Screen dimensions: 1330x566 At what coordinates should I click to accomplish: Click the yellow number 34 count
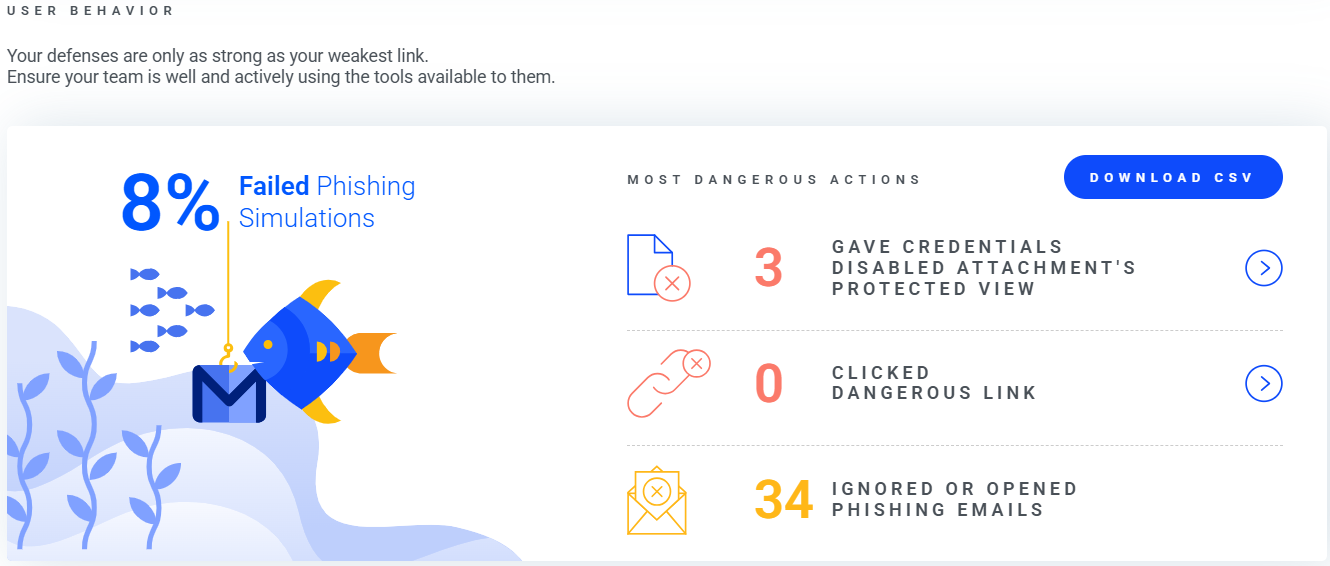(x=783, y=499)
